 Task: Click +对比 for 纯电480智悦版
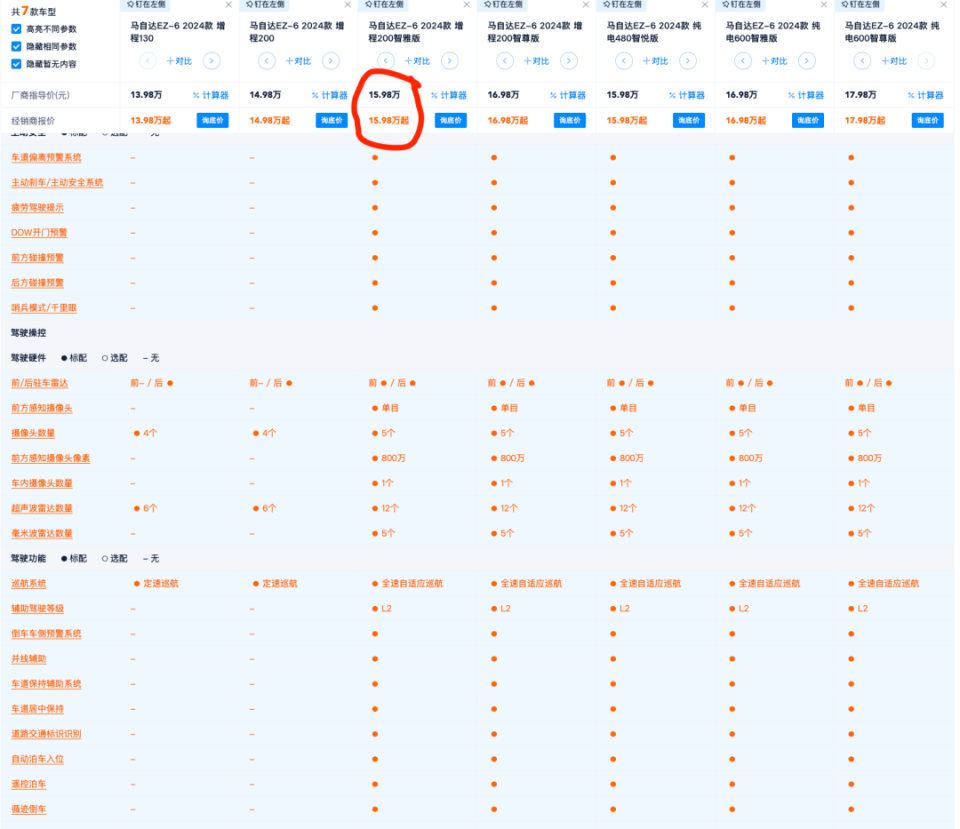(656, 61)
